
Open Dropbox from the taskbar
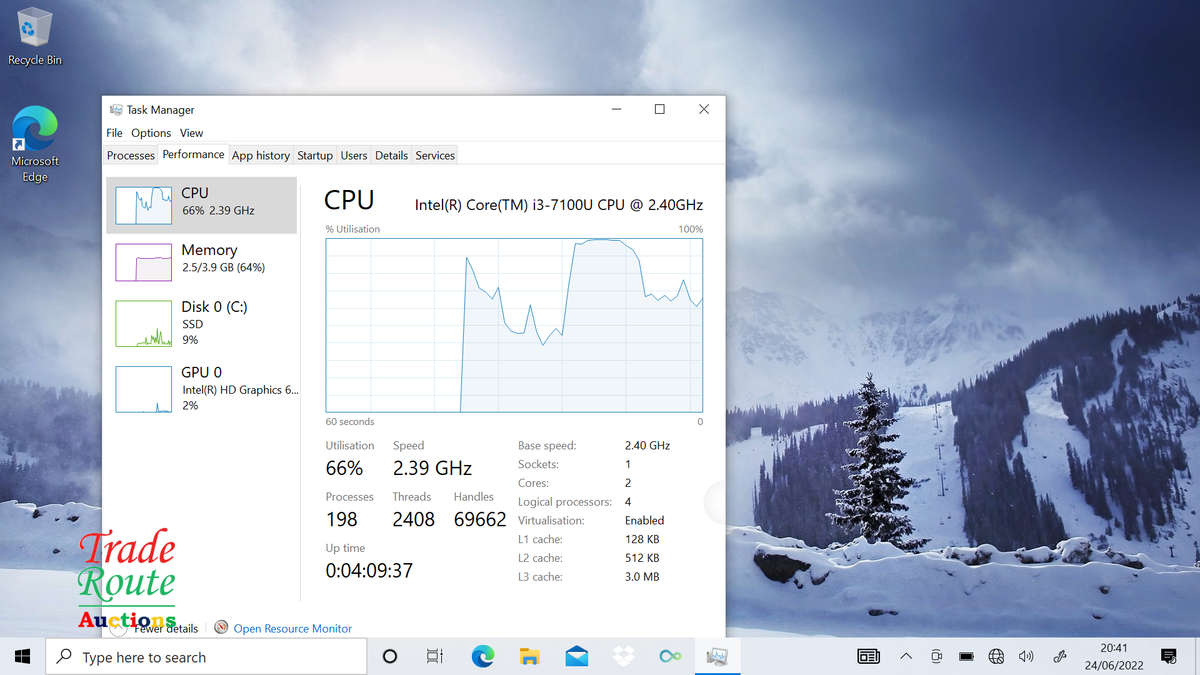coord(623,657)
